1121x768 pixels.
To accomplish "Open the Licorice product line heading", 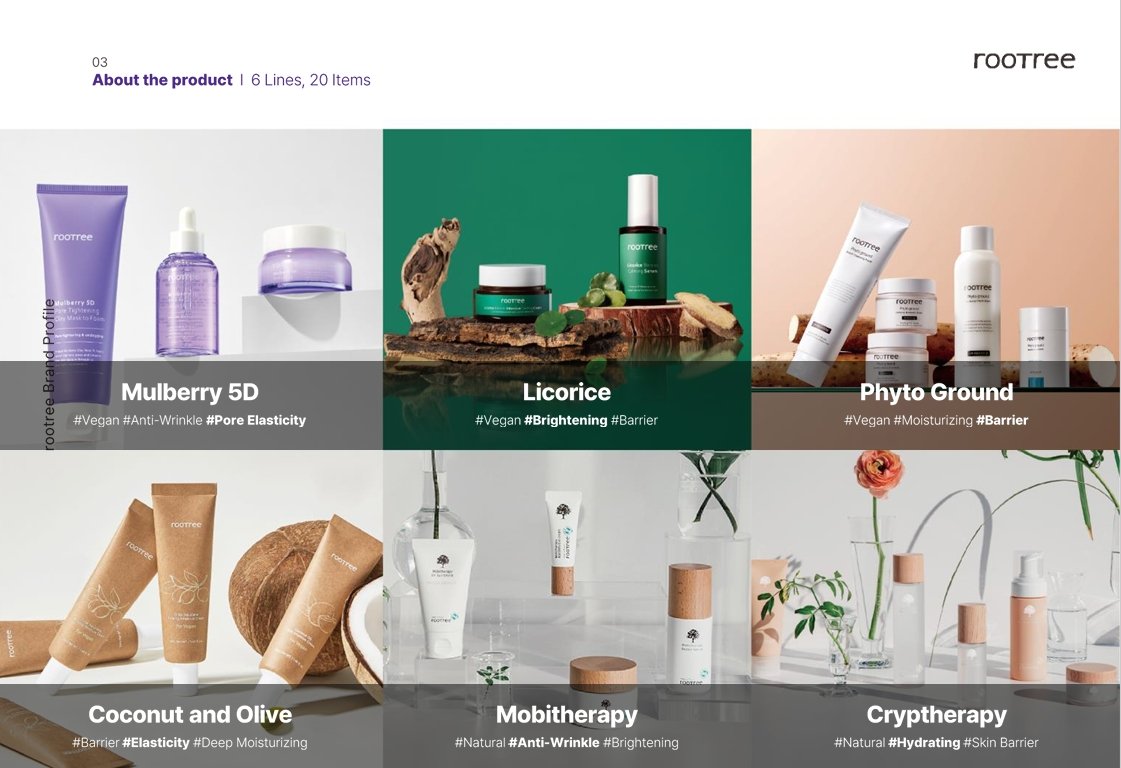I will [x=566, y=392].
